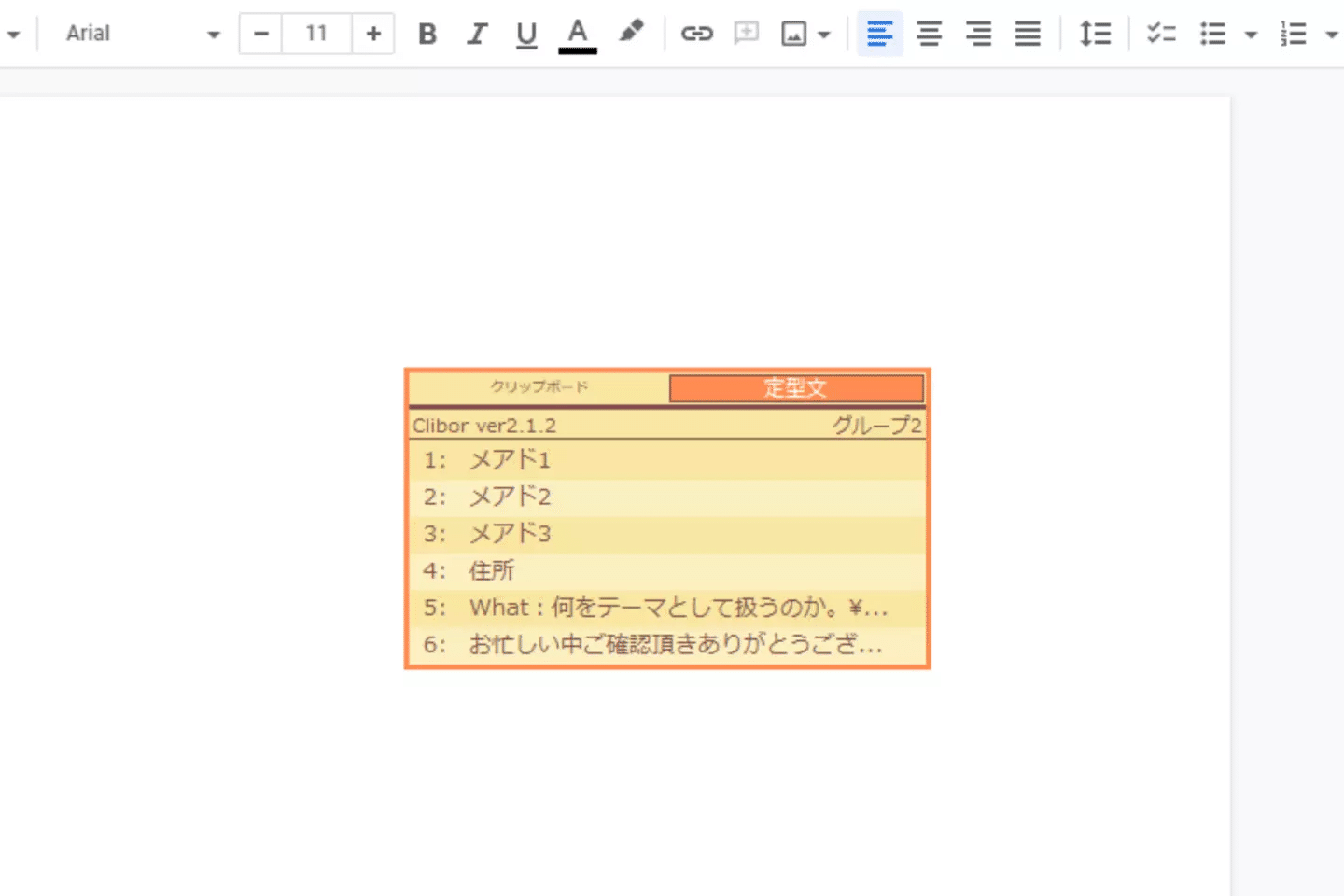Click the add comment icon
The width and height of the screenshot is (1344, 896).
coord(746,35)
